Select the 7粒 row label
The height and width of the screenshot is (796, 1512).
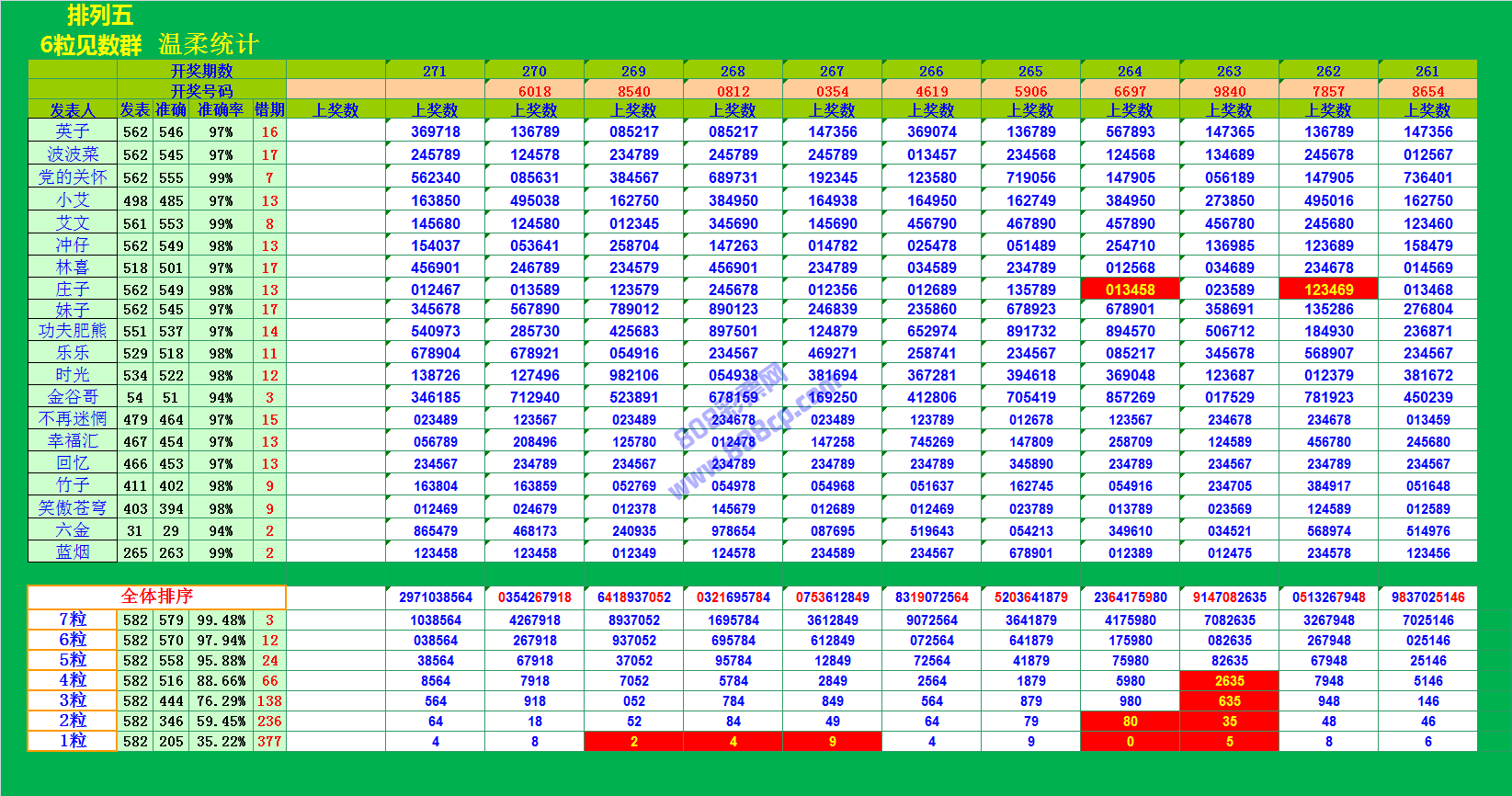coord(72,620)
